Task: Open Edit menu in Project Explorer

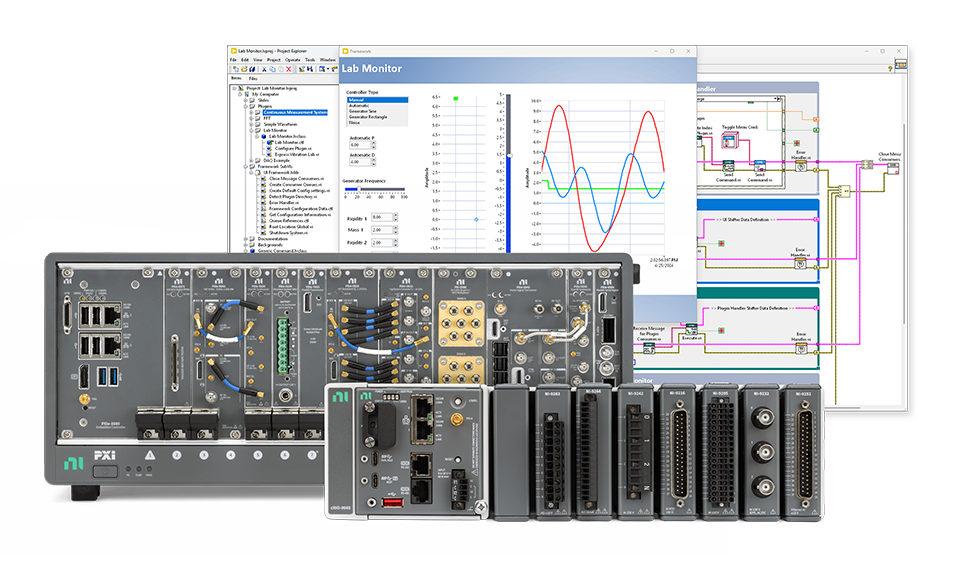Action: (x=245, y=60)
